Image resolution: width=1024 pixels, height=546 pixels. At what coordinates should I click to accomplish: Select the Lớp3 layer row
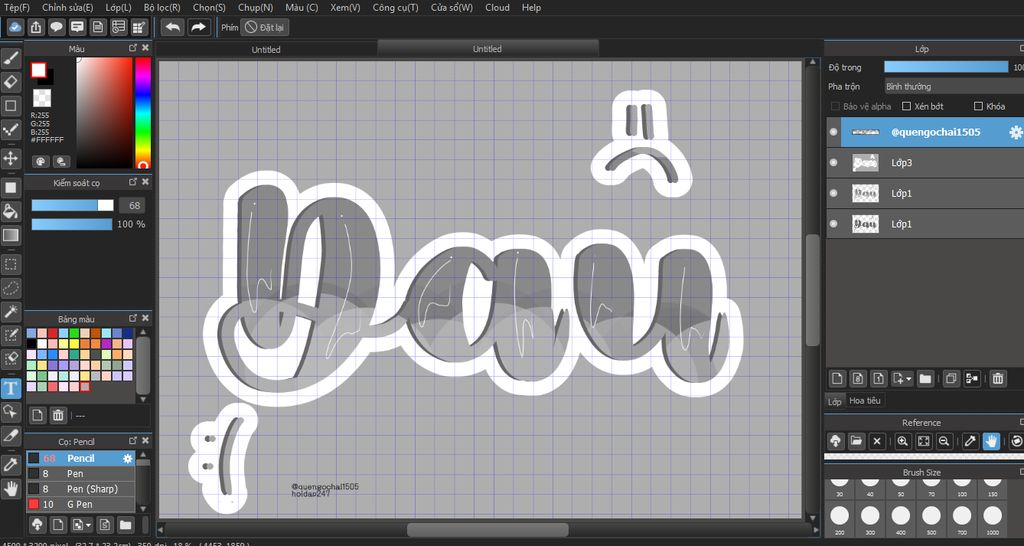pos(925,163)
